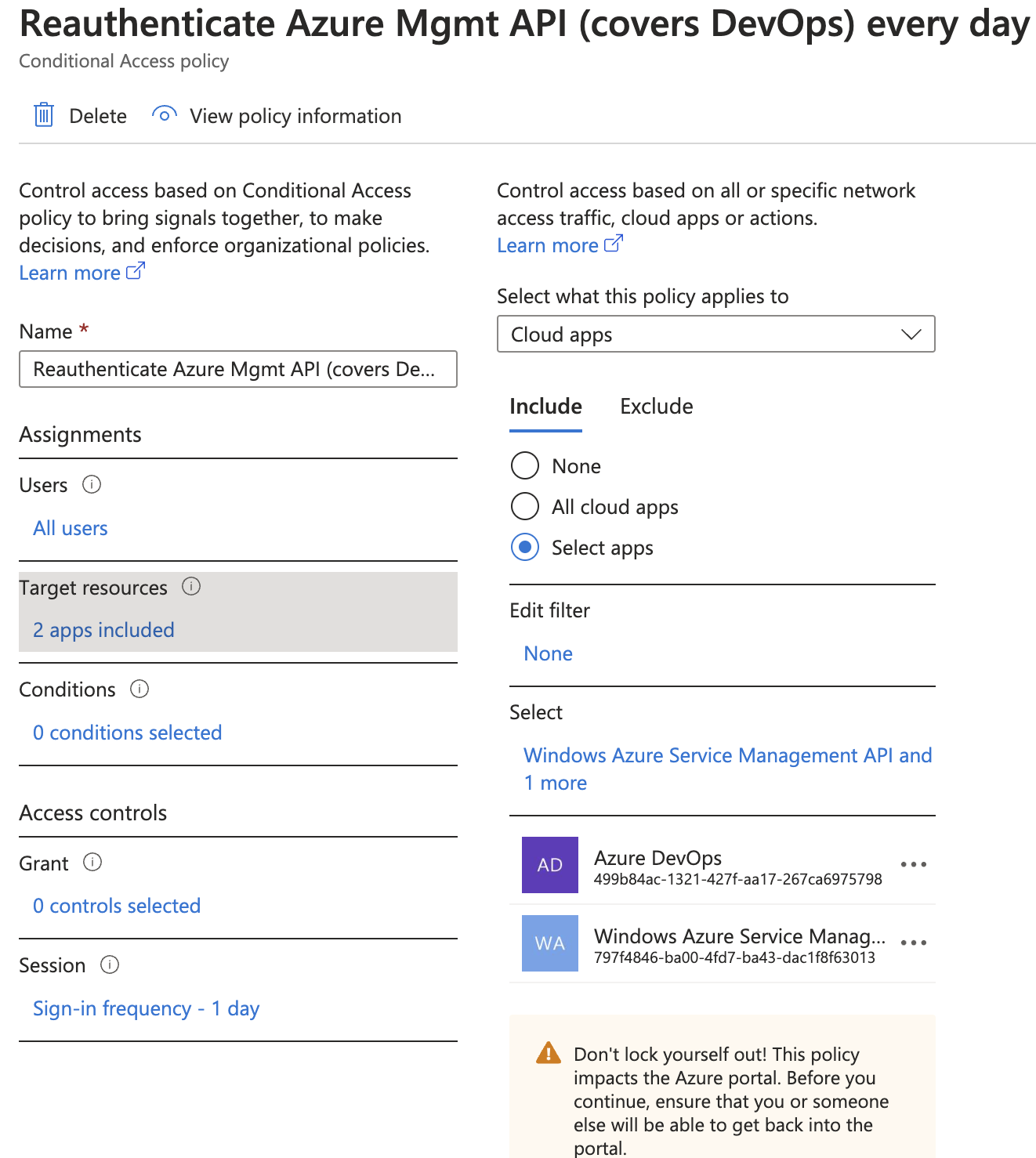1036x1158 pixels.
Task: Click the Grant info icon
Action: [x=92, y=862]
